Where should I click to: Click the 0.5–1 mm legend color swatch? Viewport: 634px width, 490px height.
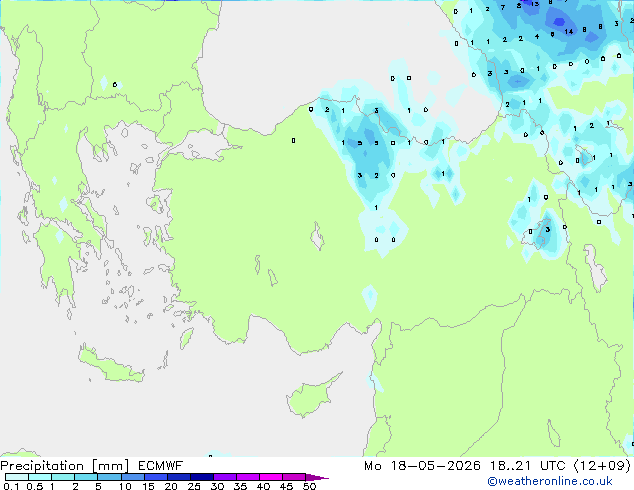[40, 477]
